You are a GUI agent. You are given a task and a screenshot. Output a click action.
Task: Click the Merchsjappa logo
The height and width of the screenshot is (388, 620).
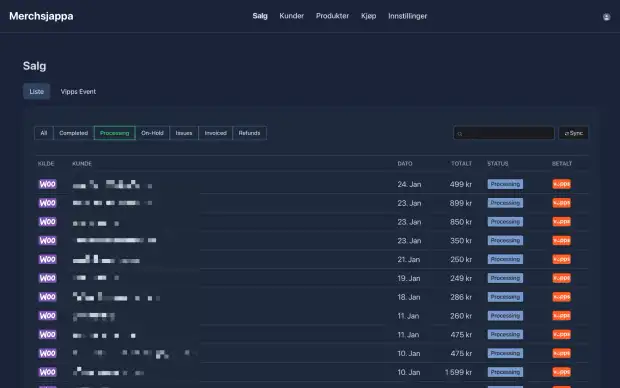click(x=41, y=16)
